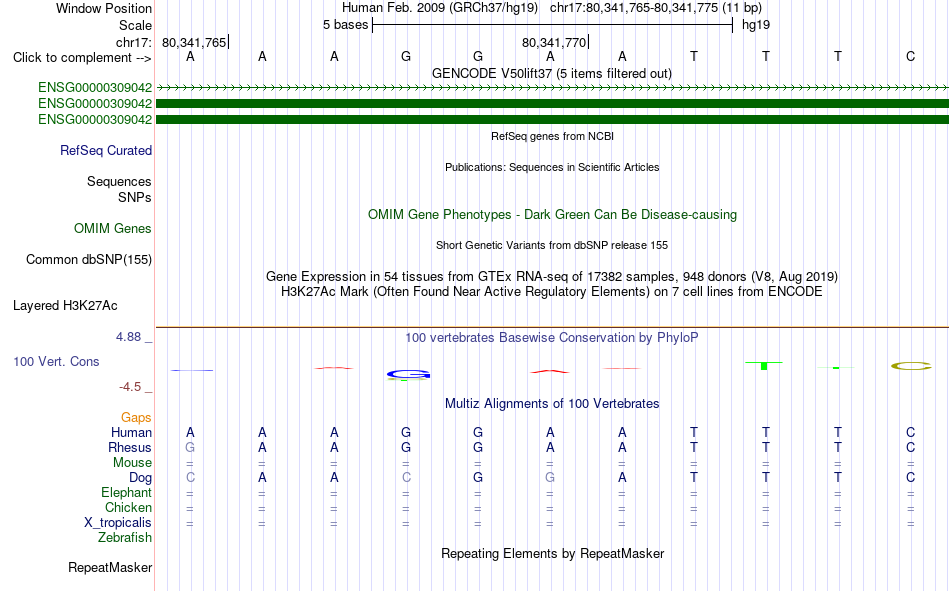The width and height of the screenshot is (950, 591).
Task: Click the Zebrafish species label
Action: coord(125,537)
